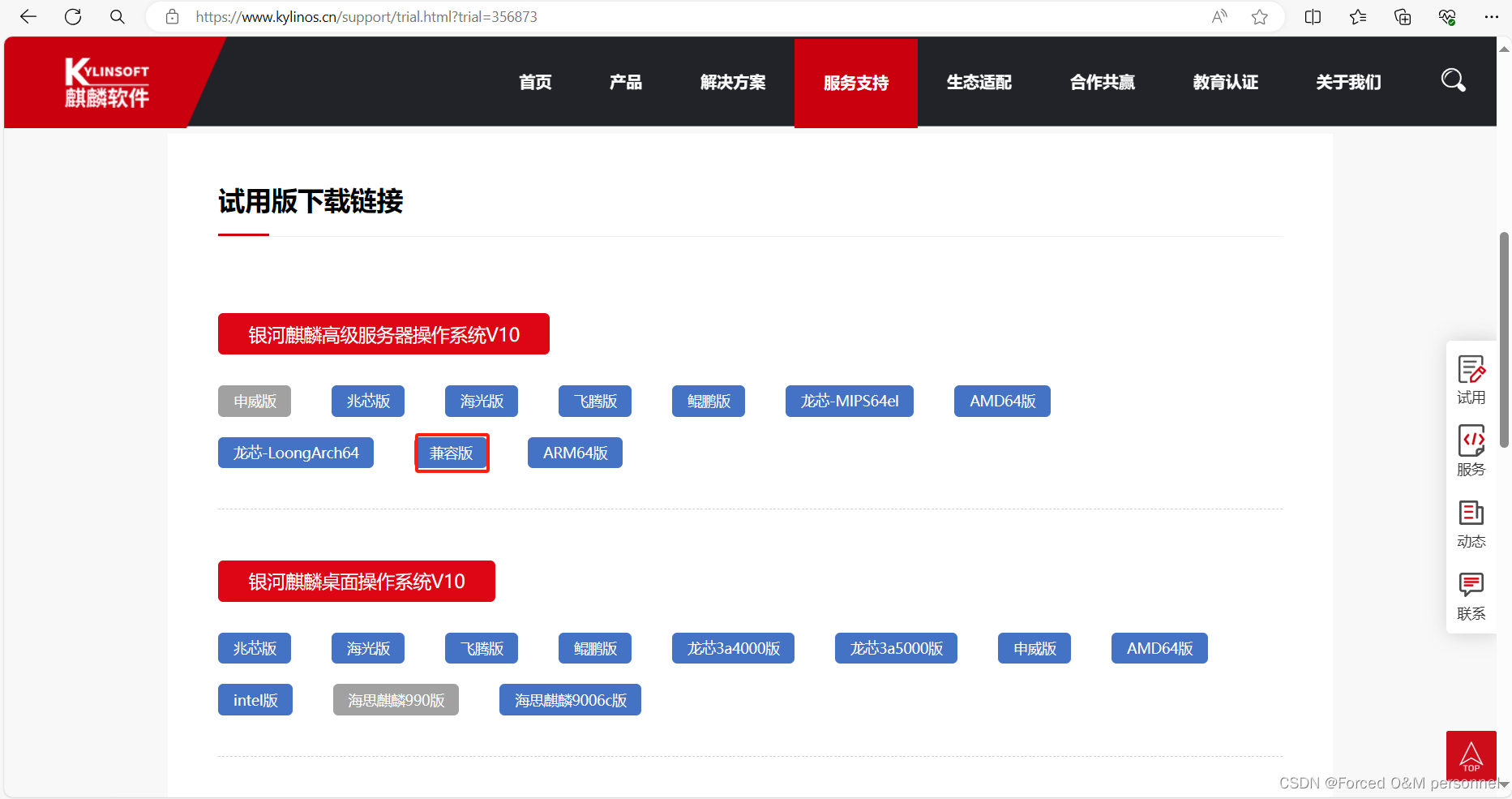Select 龙芯-LoongArch64 server version
This screenshot has width=1512, height=799.
pyautogui.click(x=296, y=453)
